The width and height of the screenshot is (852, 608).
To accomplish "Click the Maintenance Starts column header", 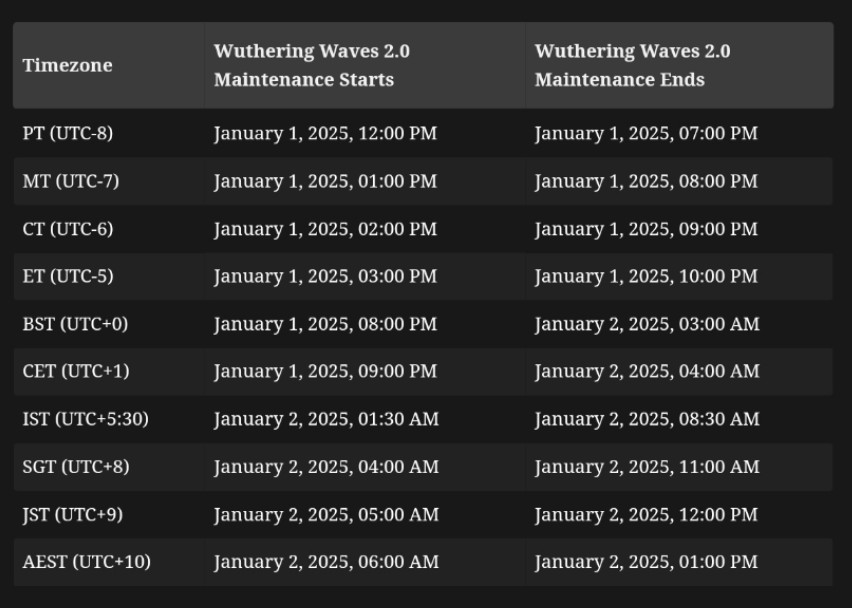I will [312, 66].
